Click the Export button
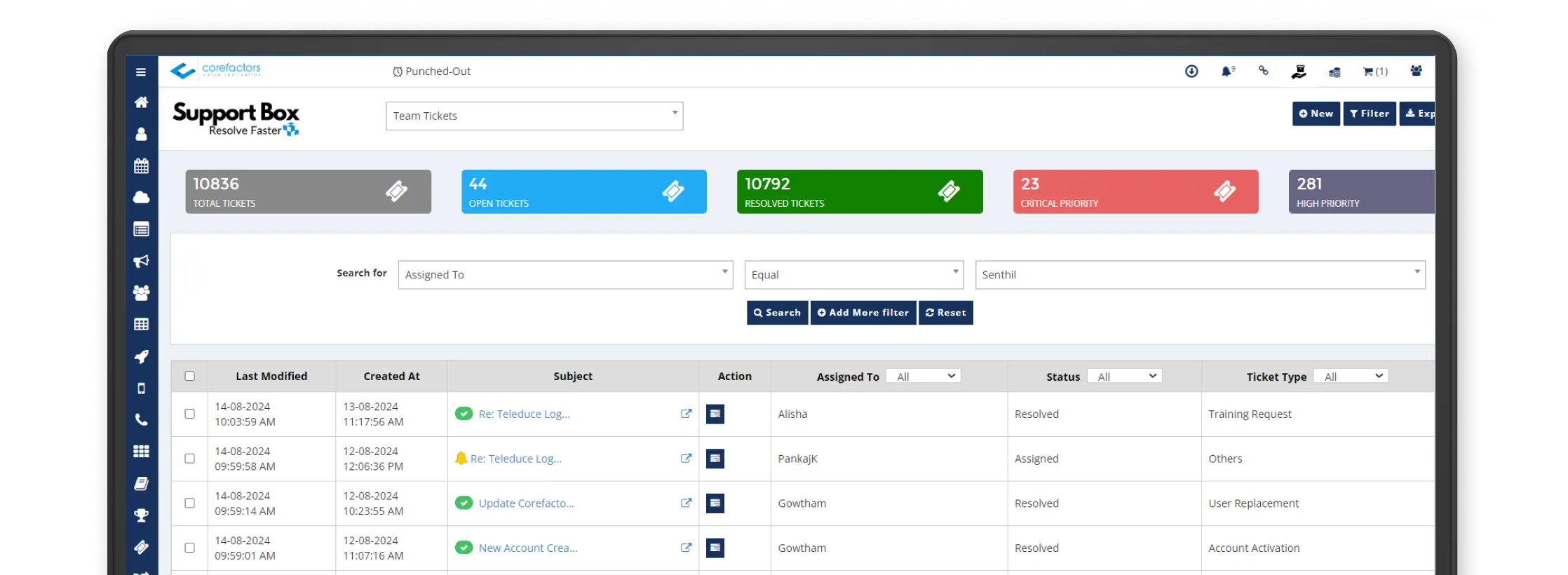 click(x=1417, y=114)
